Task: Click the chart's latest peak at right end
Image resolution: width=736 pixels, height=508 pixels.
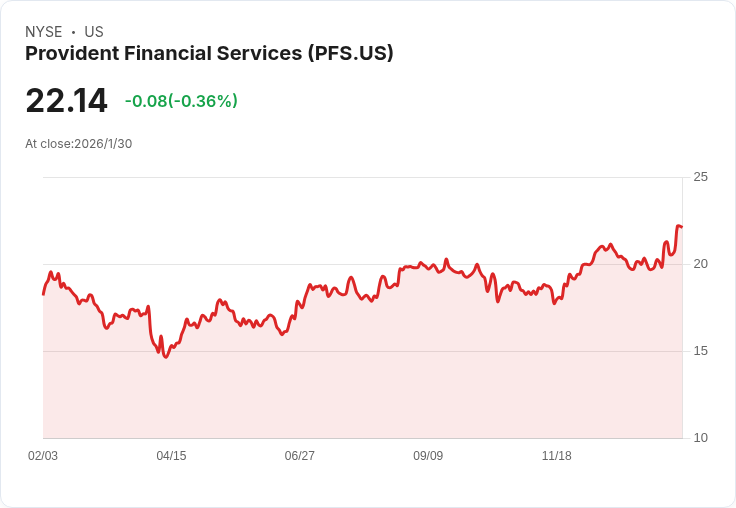Action: coord(679,226)
